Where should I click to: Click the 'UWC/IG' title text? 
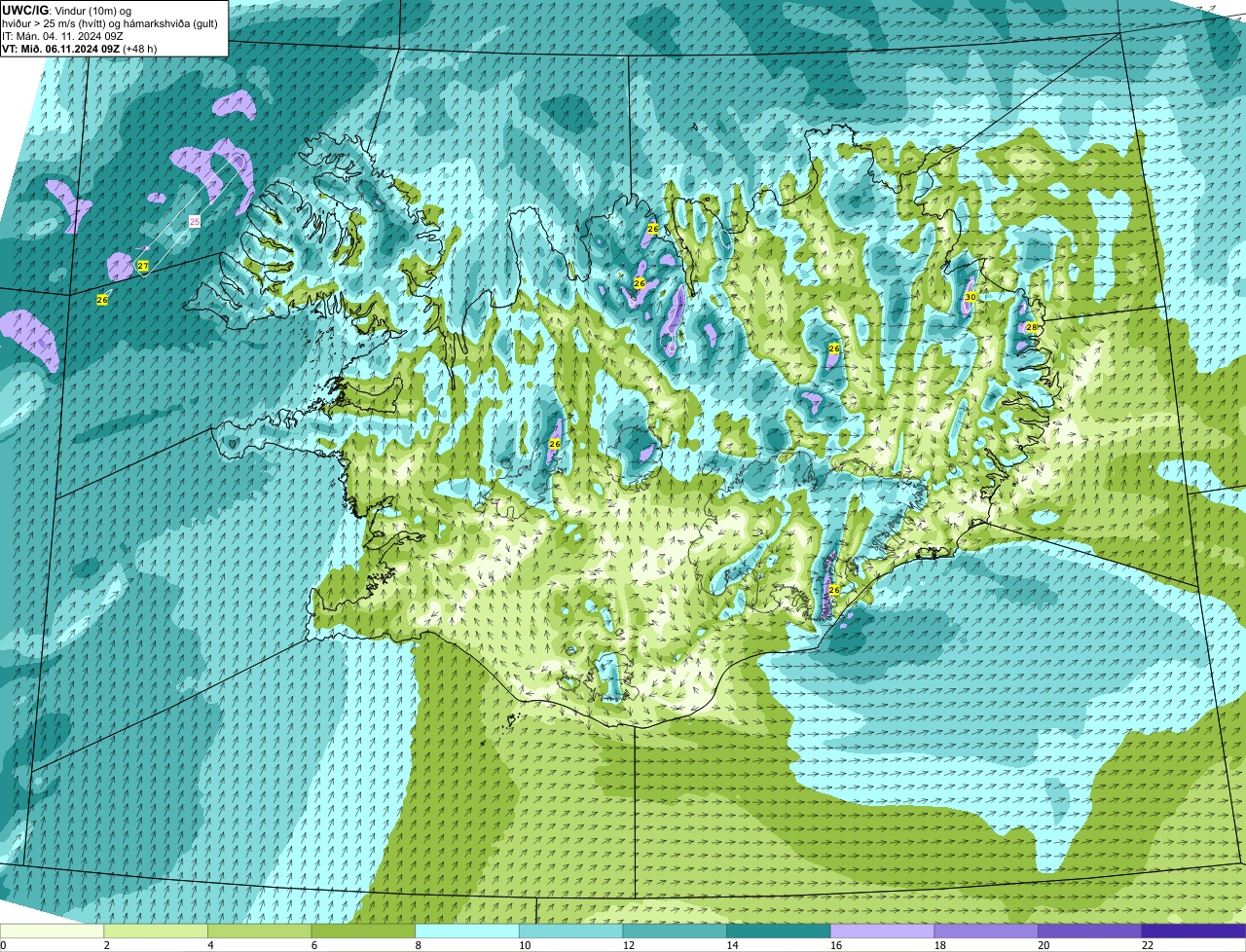point(24,10)
